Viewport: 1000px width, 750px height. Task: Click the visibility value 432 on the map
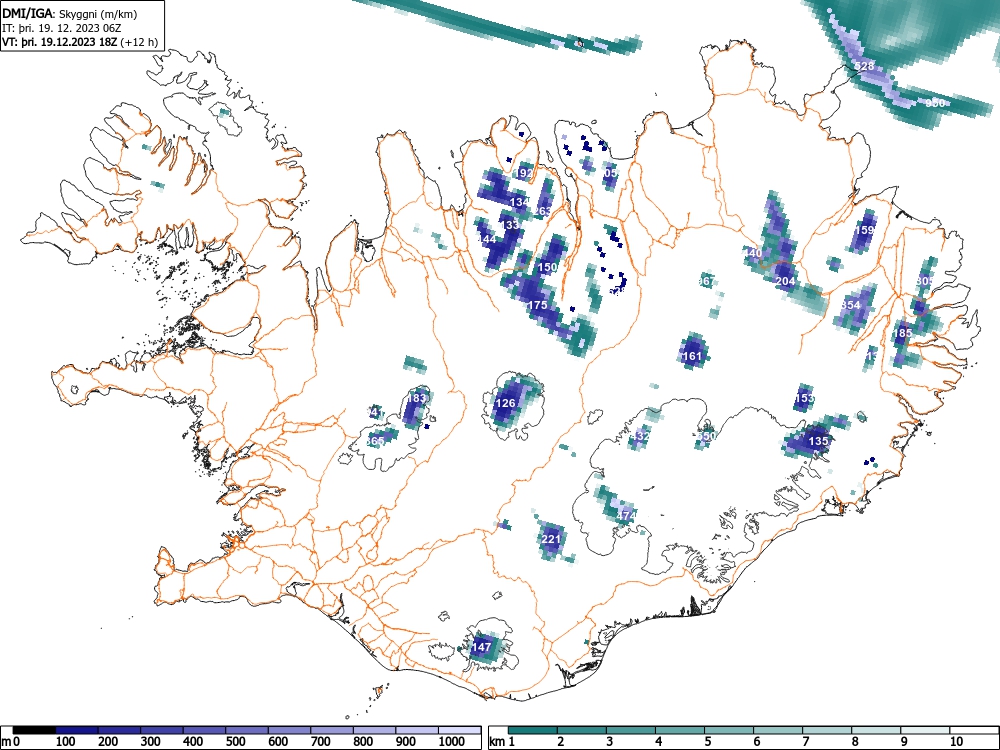640,437
